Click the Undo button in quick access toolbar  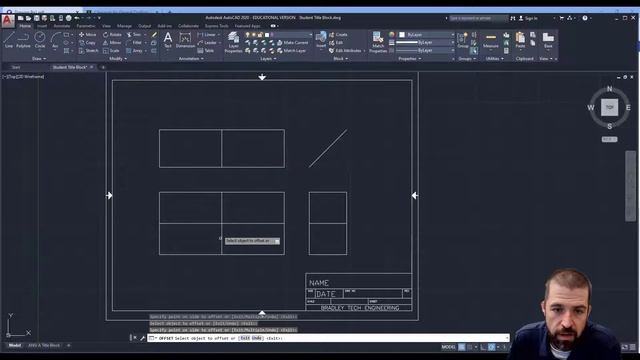(77, 18)
